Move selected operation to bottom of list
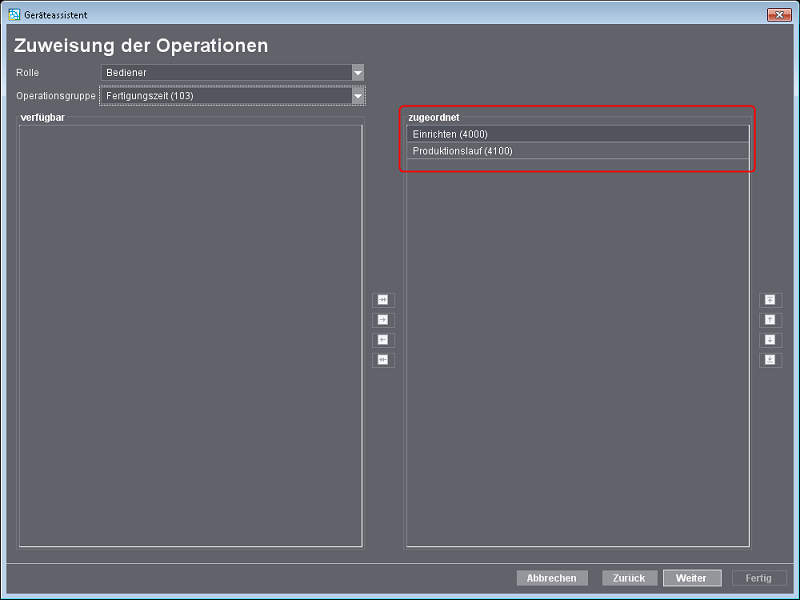 (770, 360)
